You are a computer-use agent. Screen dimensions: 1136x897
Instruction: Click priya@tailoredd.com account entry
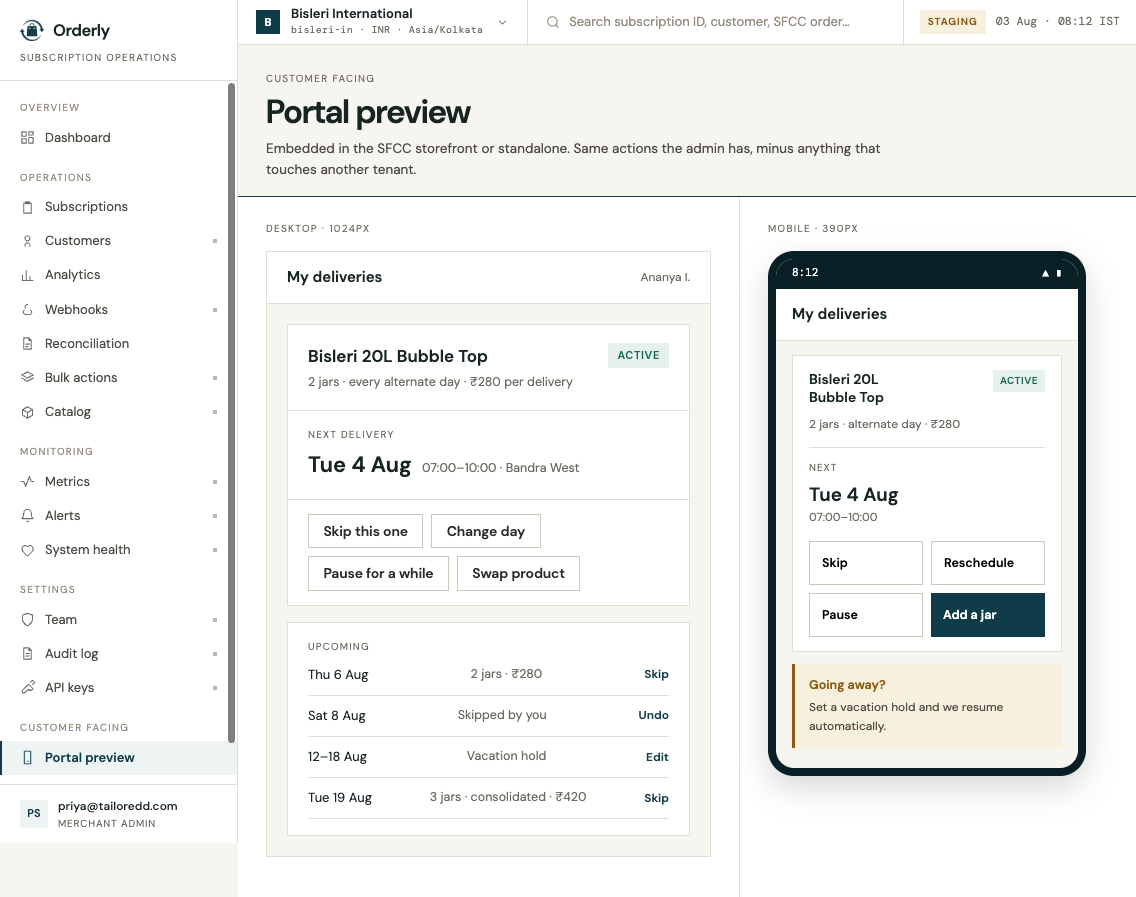118,814
